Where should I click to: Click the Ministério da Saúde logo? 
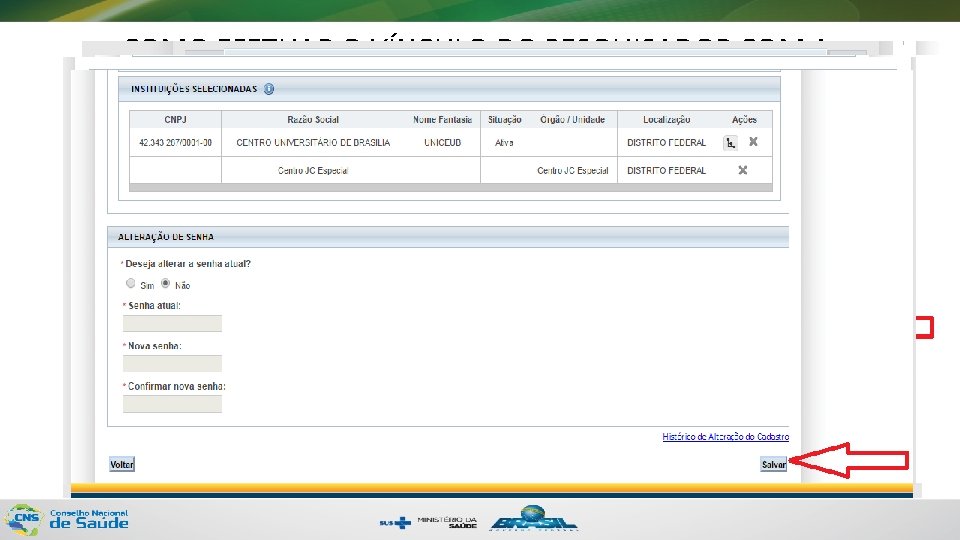coord(447,522)
